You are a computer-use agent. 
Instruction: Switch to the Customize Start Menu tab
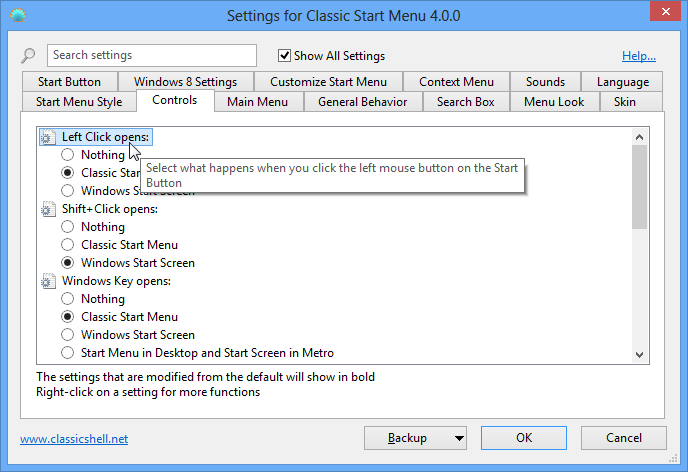point(328,82)
